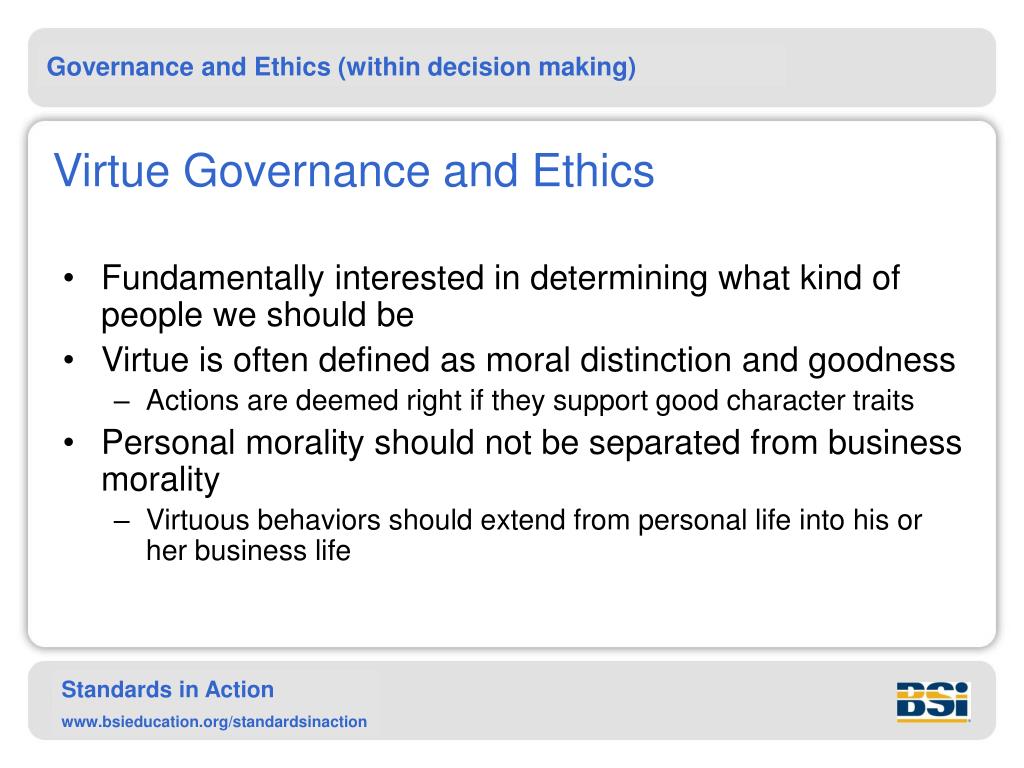
Task: Click the words 'moral distinction and goodness'
Action: [x=721, y=360]
